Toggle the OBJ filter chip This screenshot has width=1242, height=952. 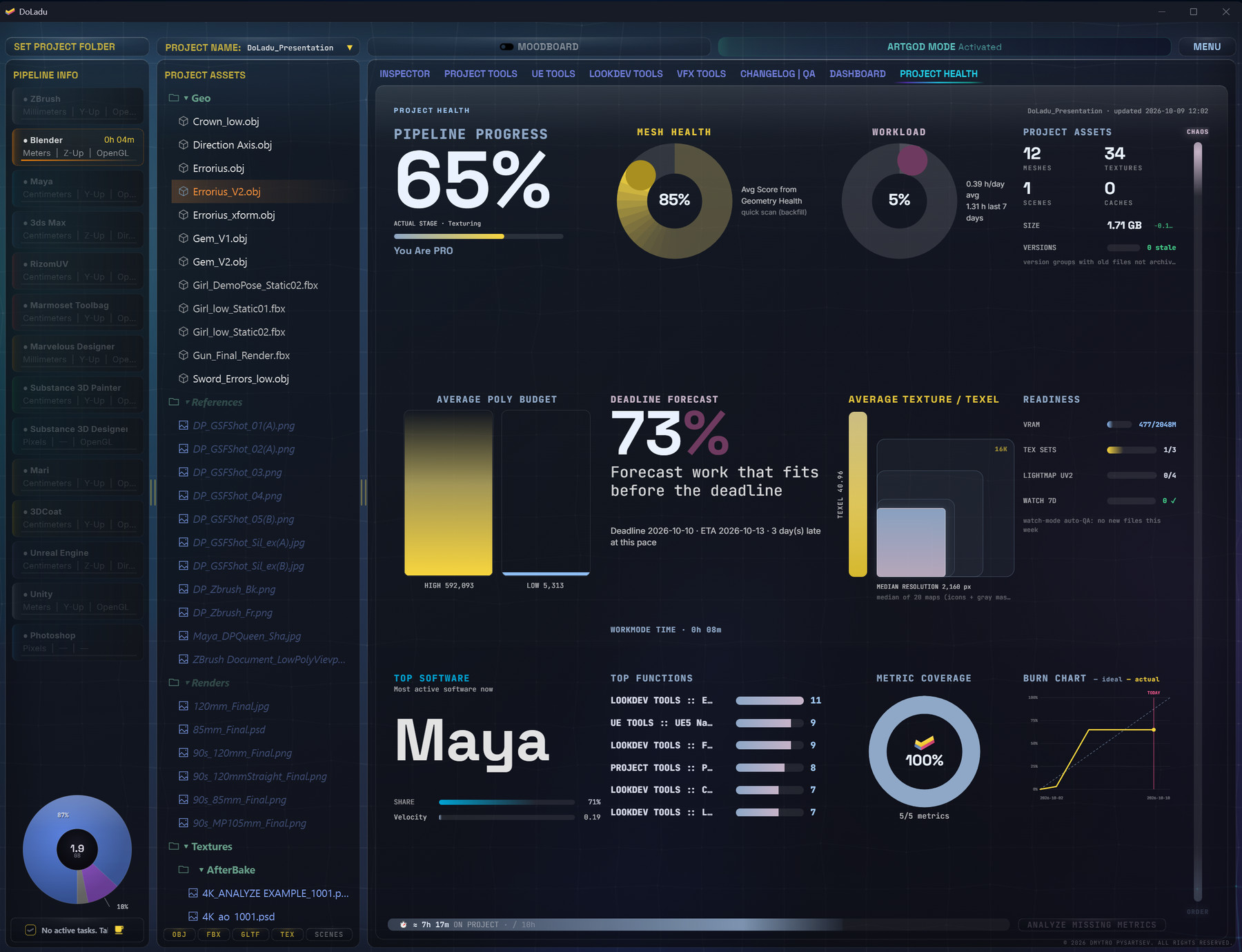tap(179, 935)
